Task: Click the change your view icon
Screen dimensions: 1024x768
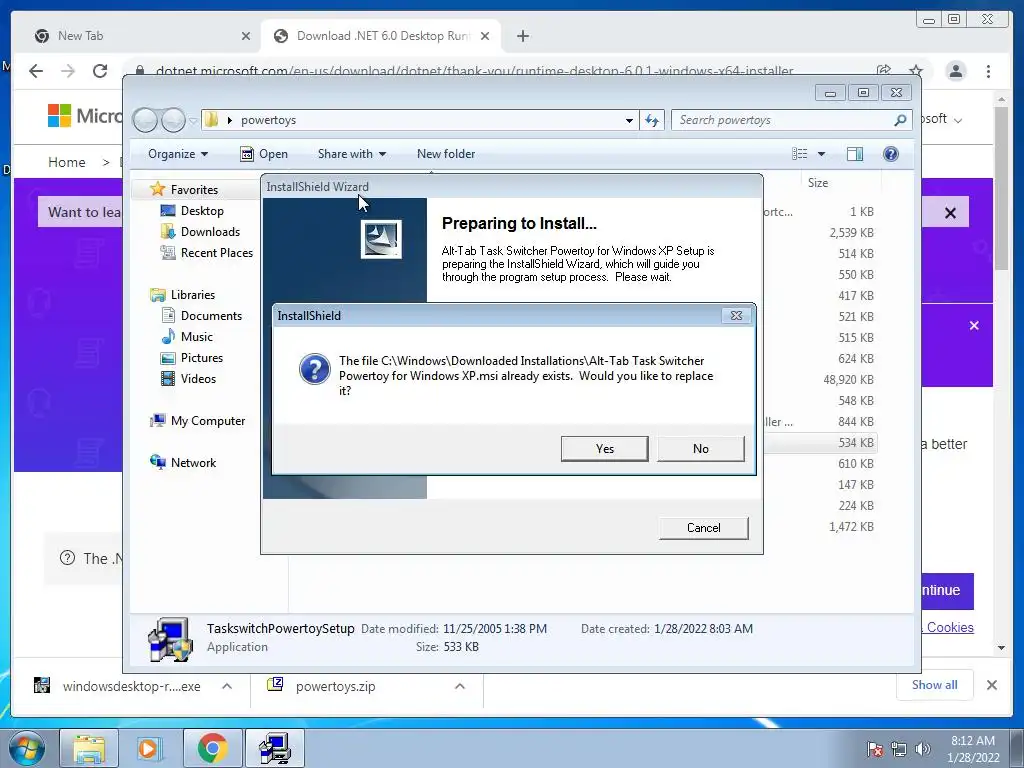Action: pyautogui.click(x=799, y=154)
